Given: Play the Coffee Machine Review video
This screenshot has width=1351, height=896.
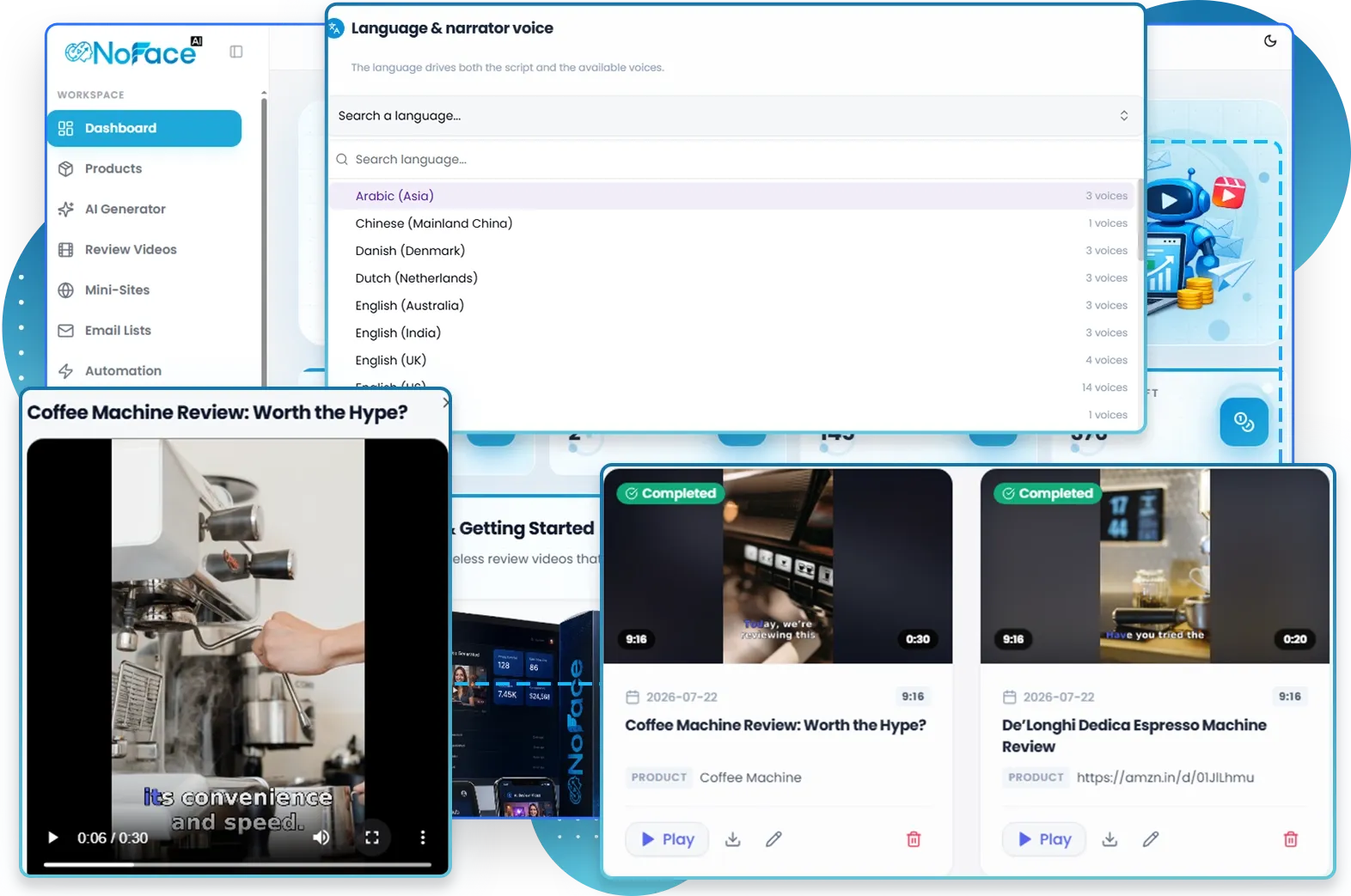Looking at the screenshot, I should coord(667,839).
